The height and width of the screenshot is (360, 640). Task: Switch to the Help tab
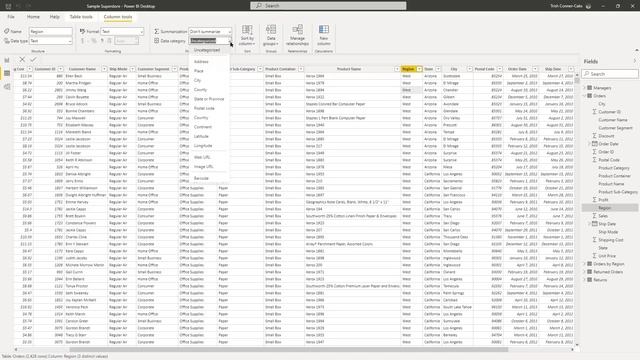coord(54,17)
